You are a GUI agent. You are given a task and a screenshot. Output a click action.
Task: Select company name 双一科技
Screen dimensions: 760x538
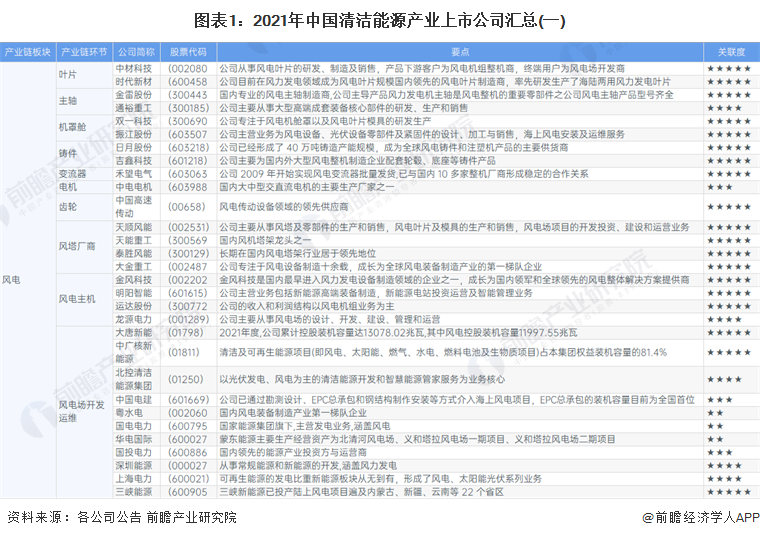(133, 121)
